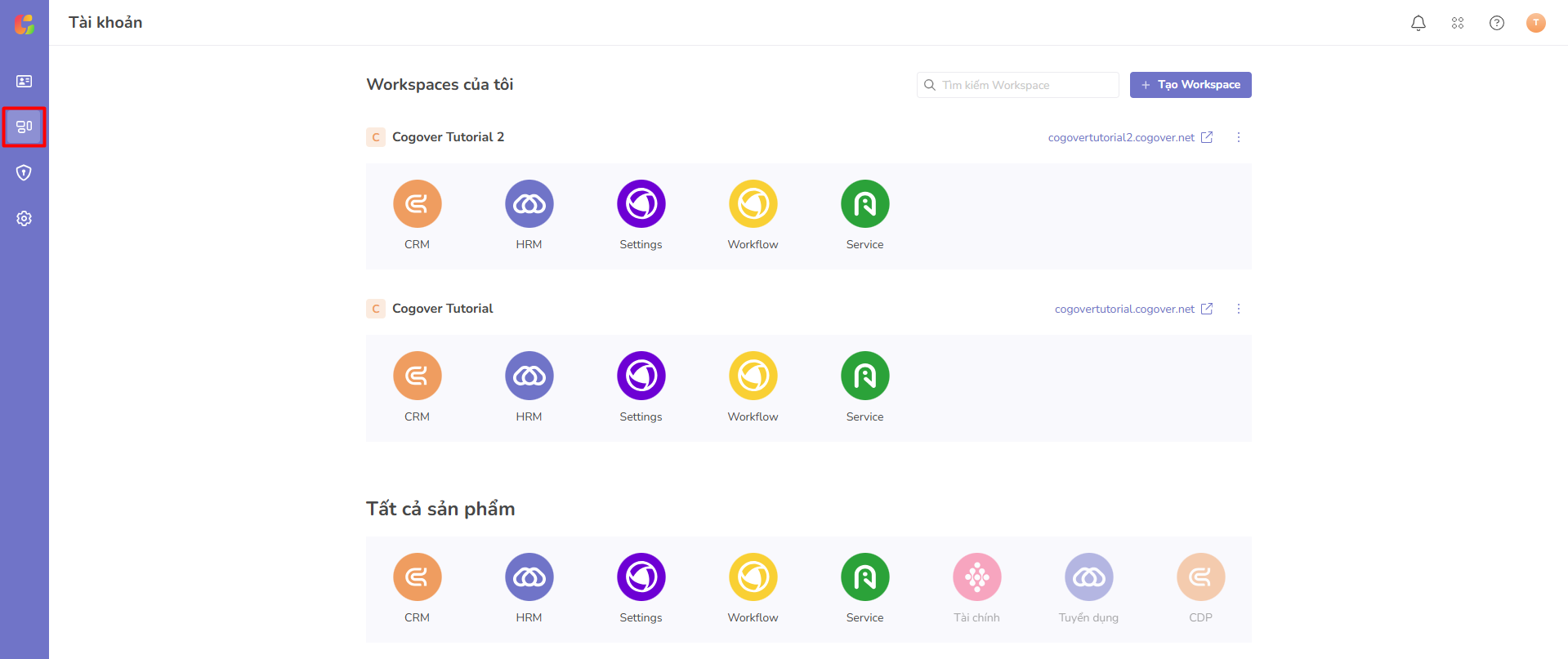The height and width of the screenshot is (659, 1568).
Task: Open external link icon for cogovertutorial2.cogover.net
Action: point(1207,137)
